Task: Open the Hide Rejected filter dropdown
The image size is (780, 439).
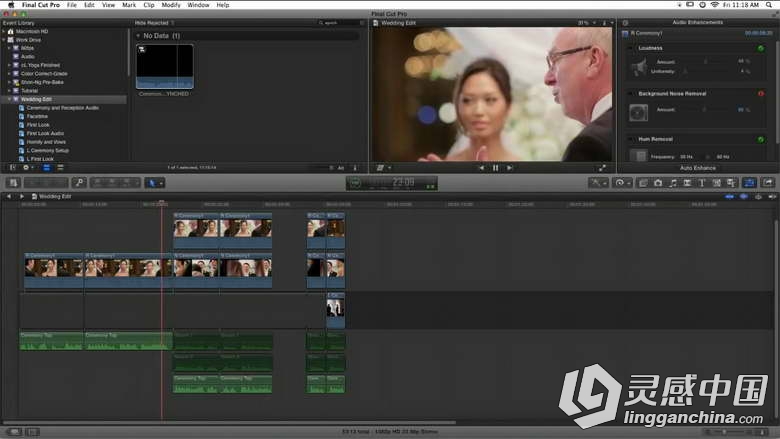Action: 154,23
